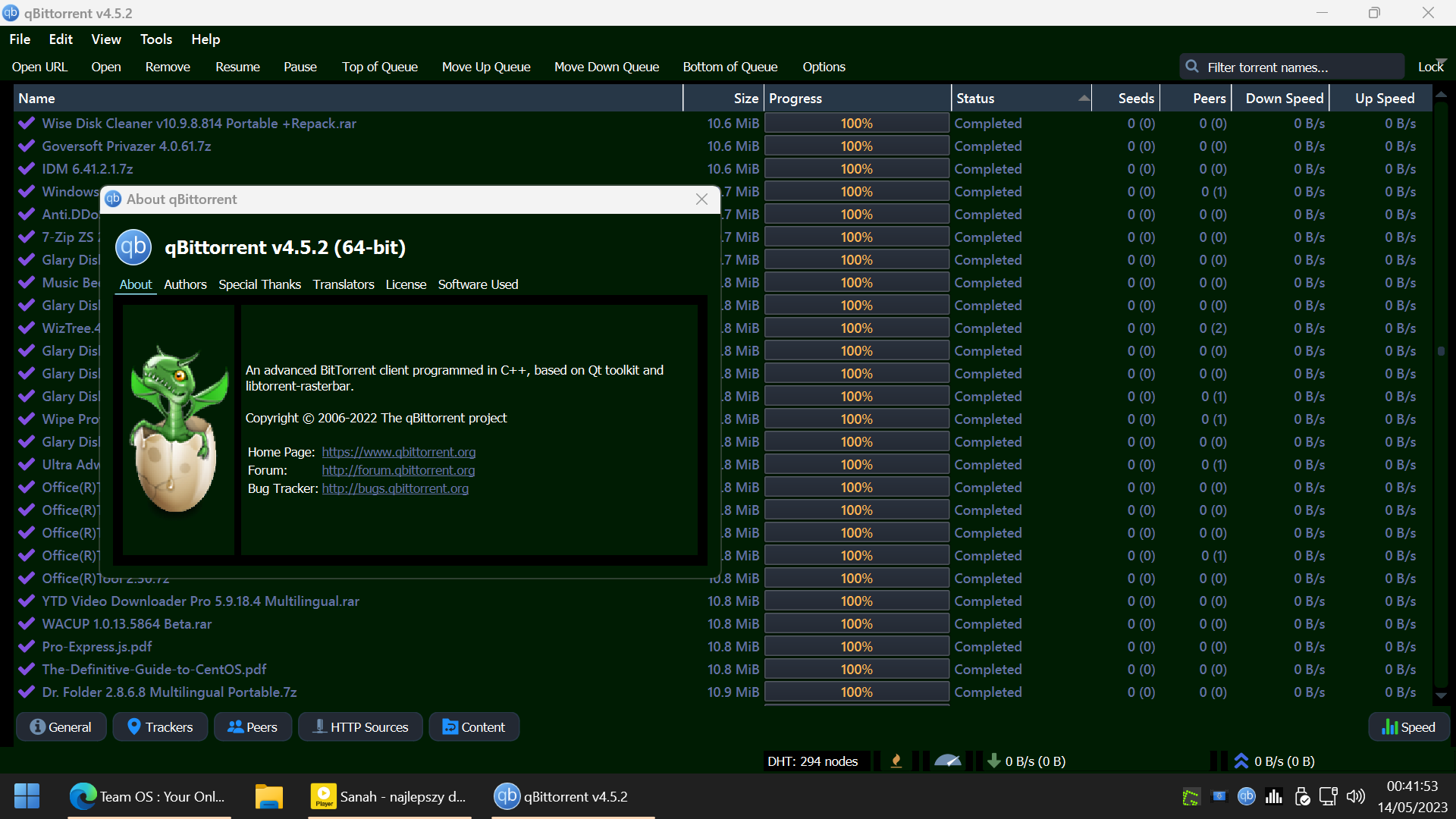The width and height of the screenshot is (1456, 819).
Task: Open Options from the toolbar
Action: pos(824,67)
